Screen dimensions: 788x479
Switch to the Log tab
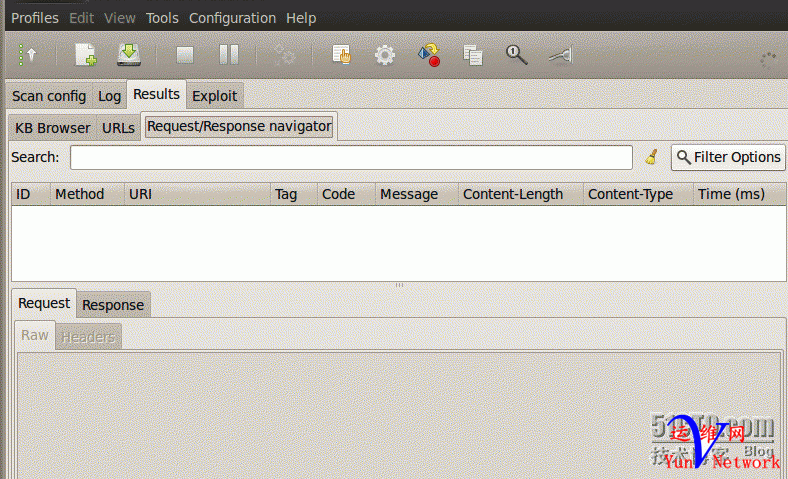click(x=110, y=95)
